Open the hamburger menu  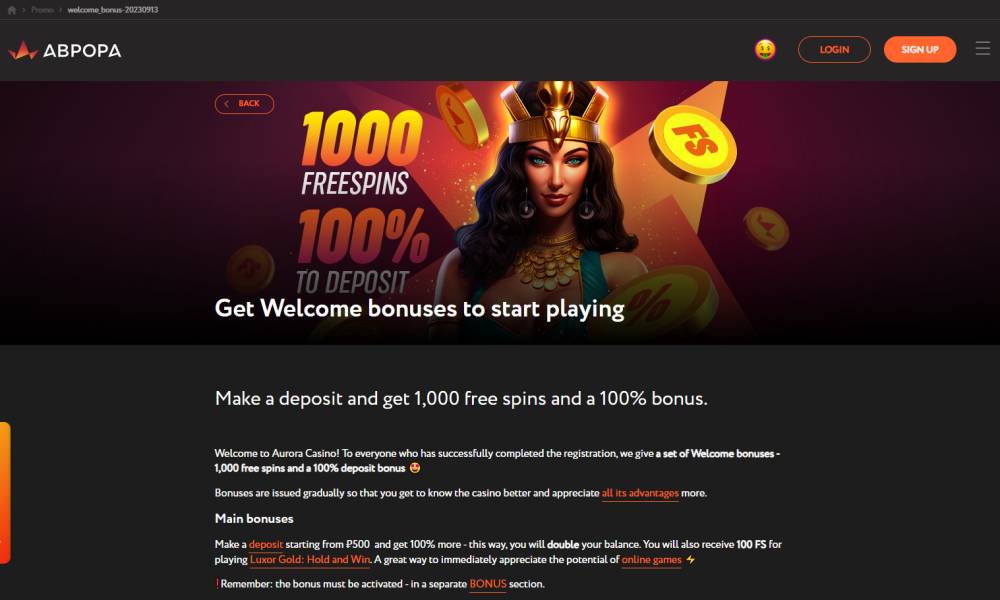click(x=982, y=48)
